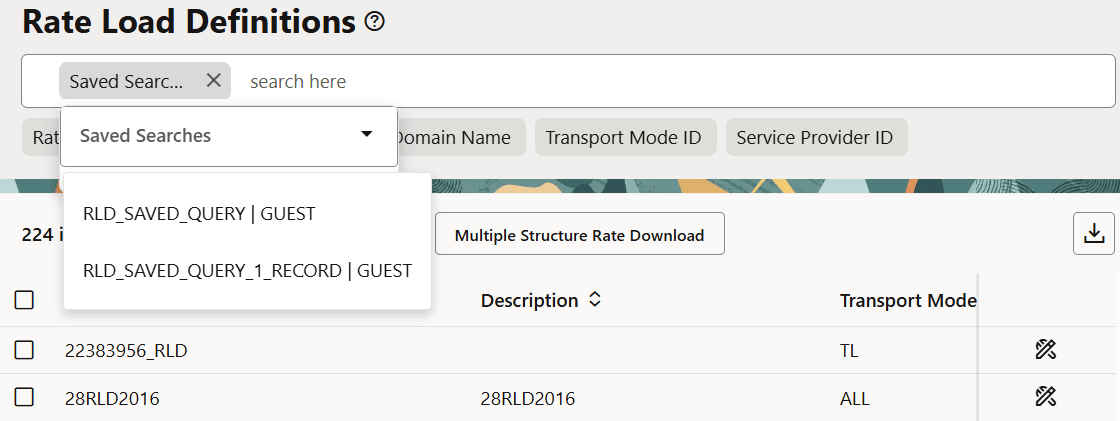This screenshot has width=1120, height=421.
Task: Toggle the select-all header checkbox
Action: click(x=24, y=300)
